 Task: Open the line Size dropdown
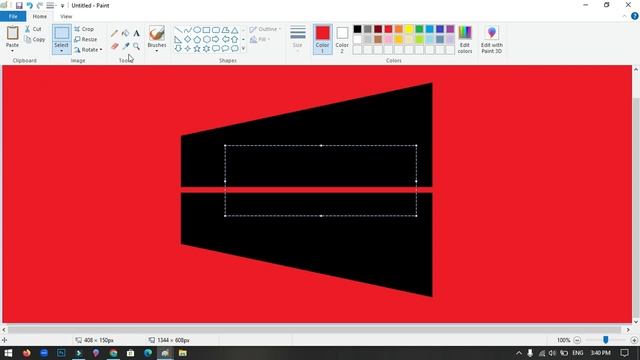click(x=298, y=38)
